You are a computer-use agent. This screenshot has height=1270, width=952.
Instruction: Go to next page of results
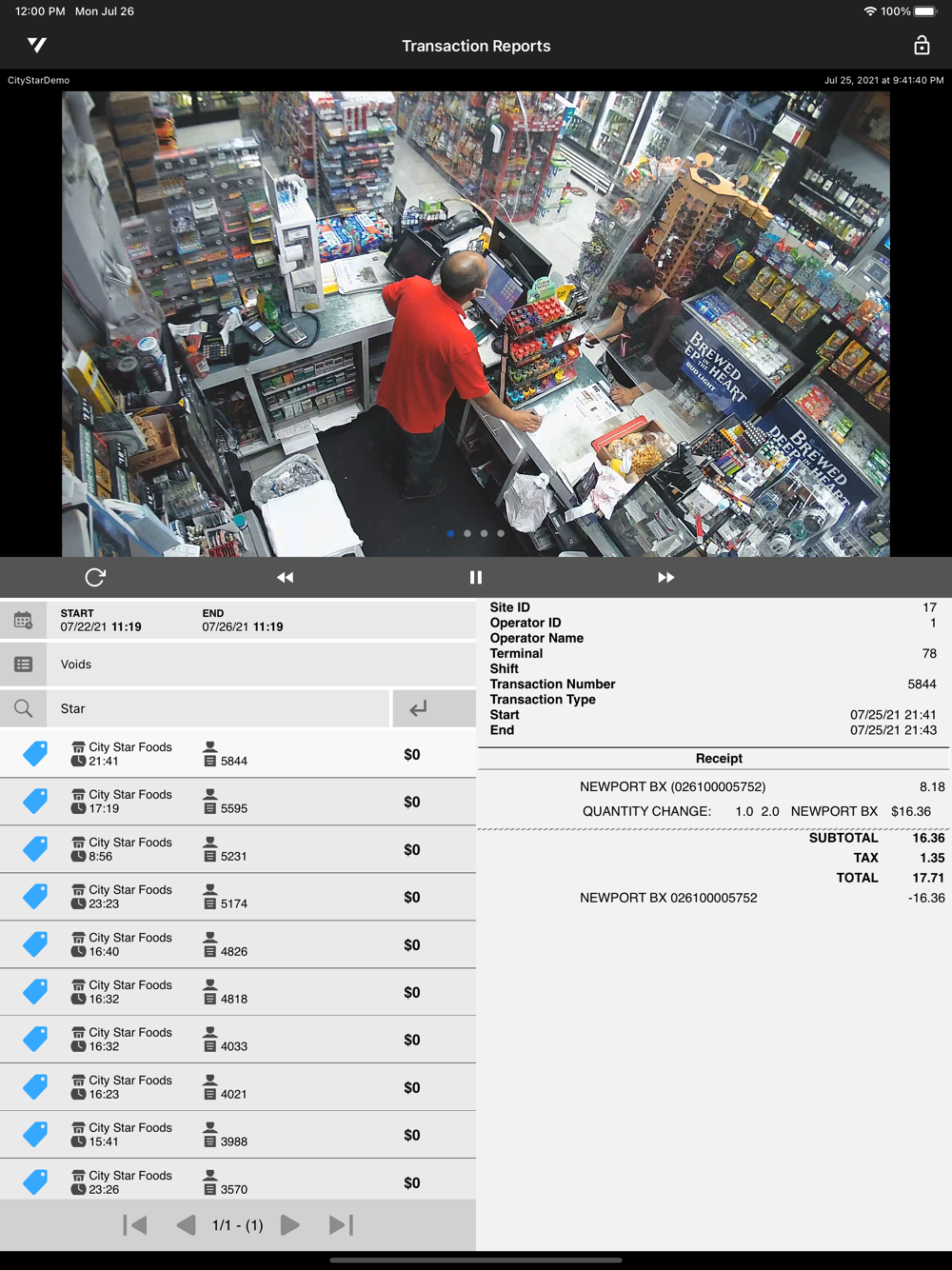point(290,1225)
